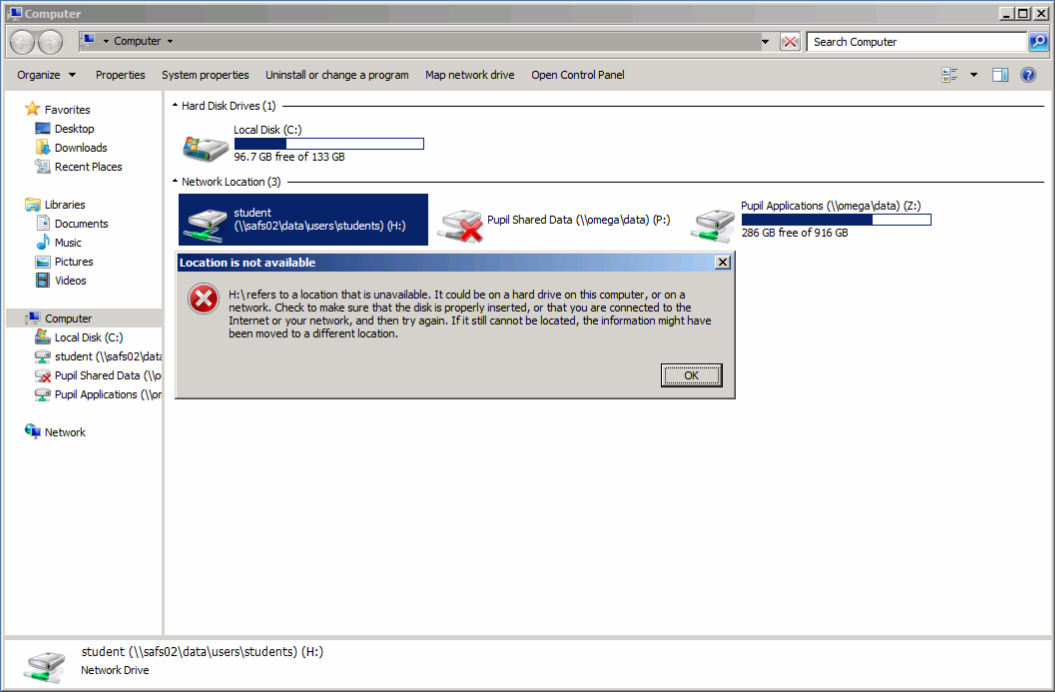Click the arrow after Computer in breadcrumb

coord(170,41)
